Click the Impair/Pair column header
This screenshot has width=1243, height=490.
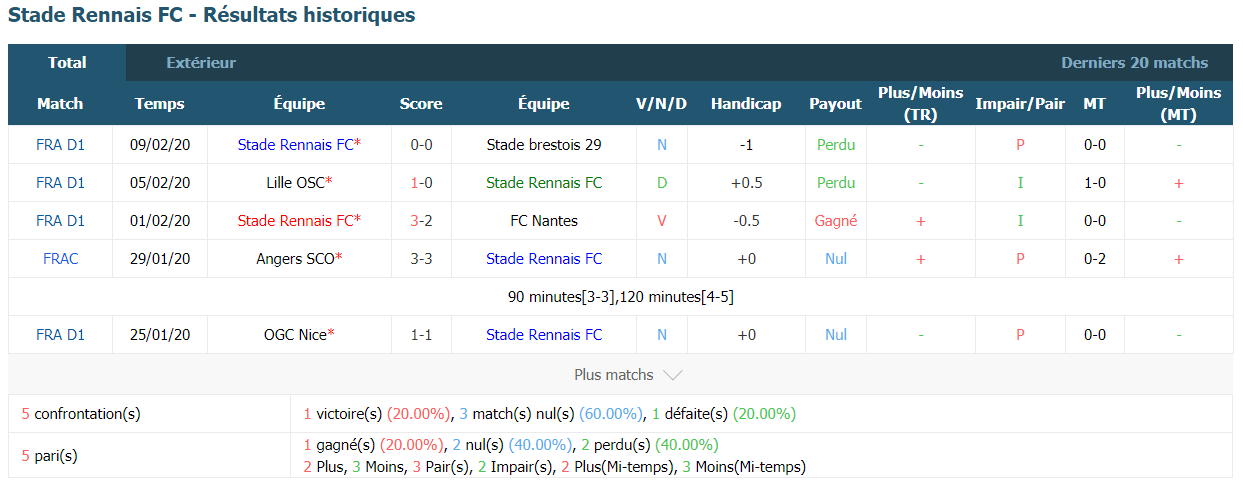coord(1020,104)
